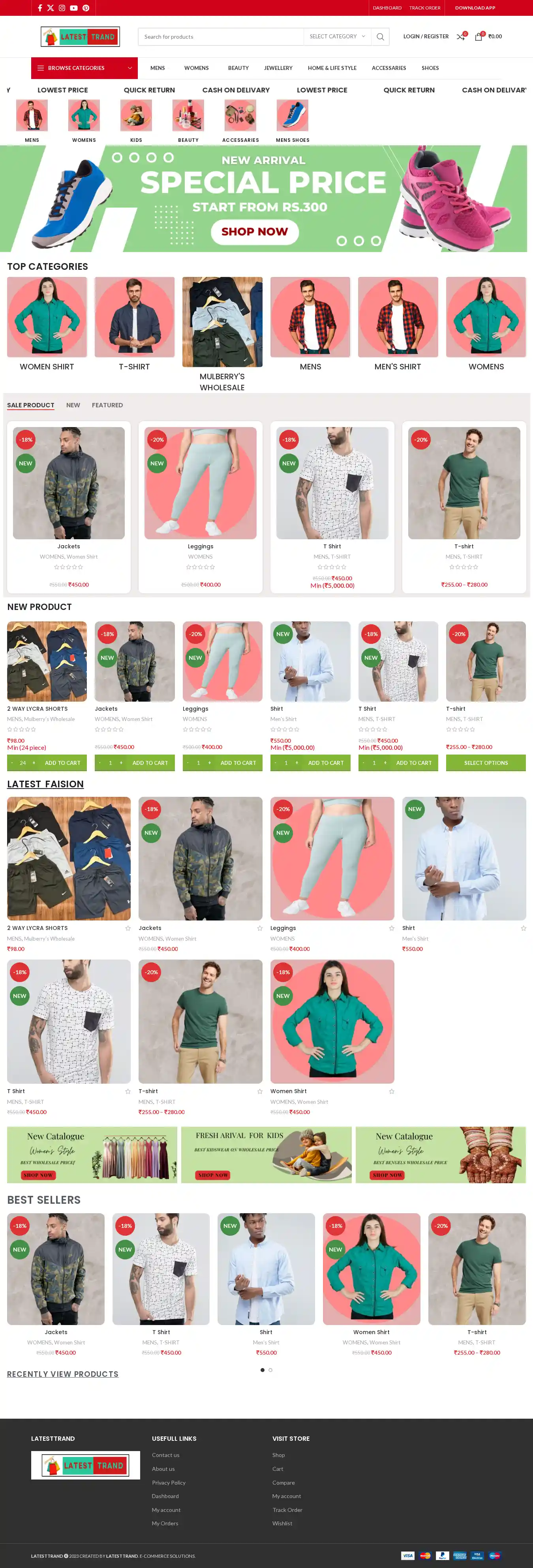Click Select Options for T-shirt
The image size is (533, 1568).
(486, 763)
